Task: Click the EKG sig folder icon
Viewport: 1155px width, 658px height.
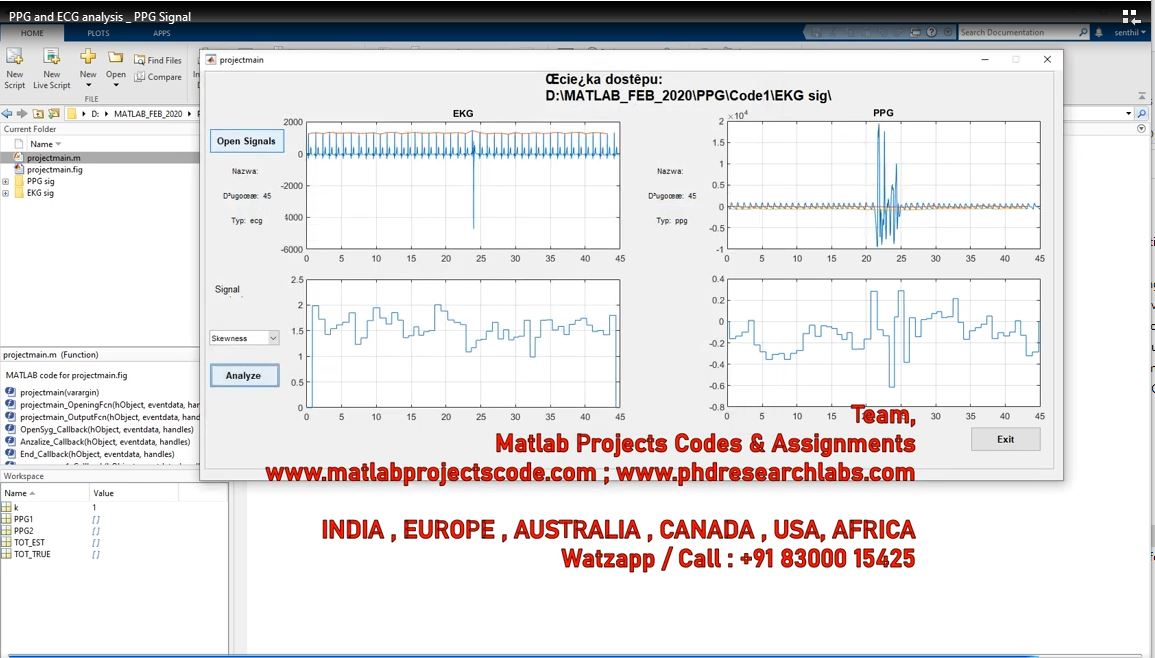Action: (19, 193)
